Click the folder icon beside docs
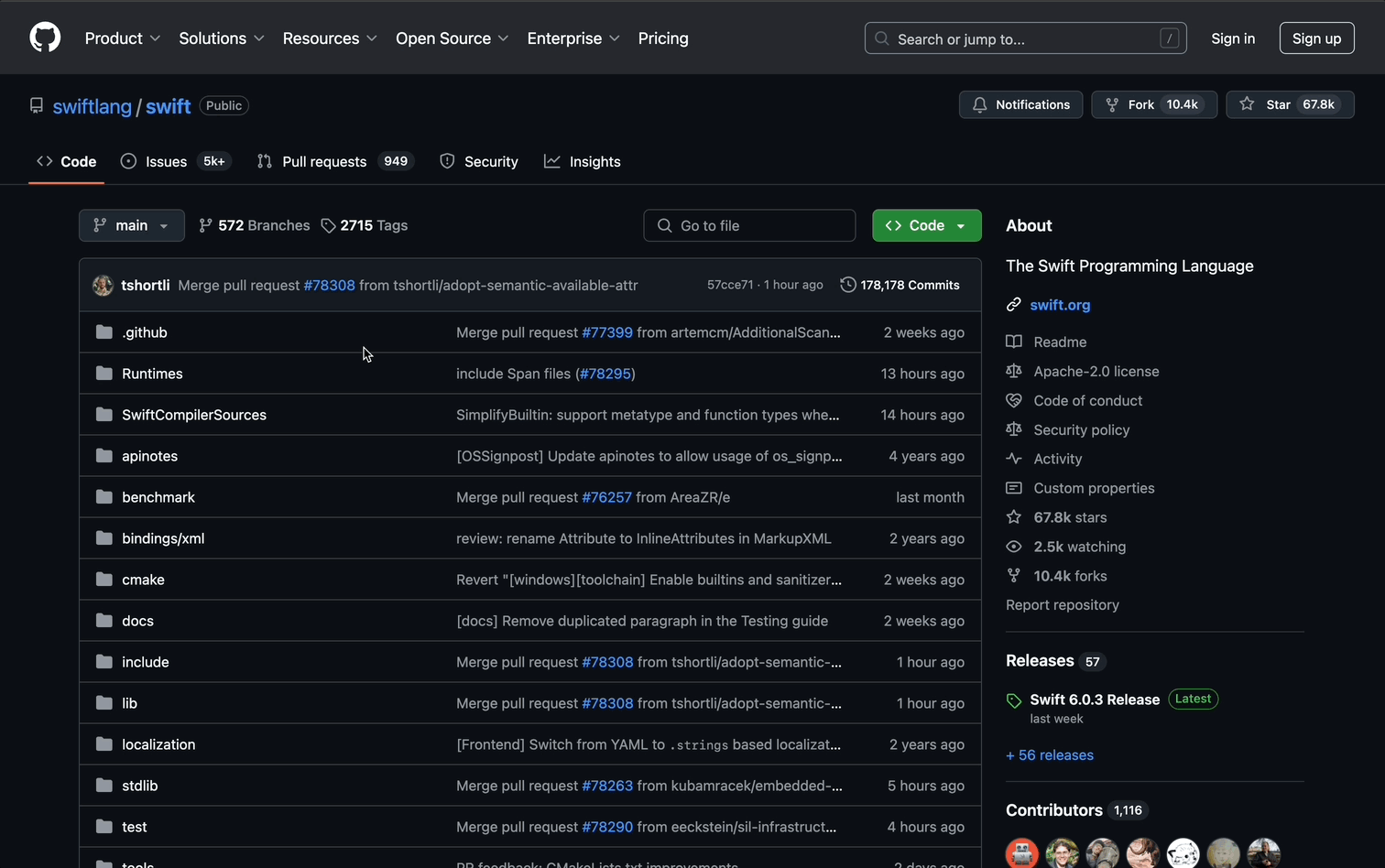The width and height of the screenshot is (1385, 868). [104, 620]
